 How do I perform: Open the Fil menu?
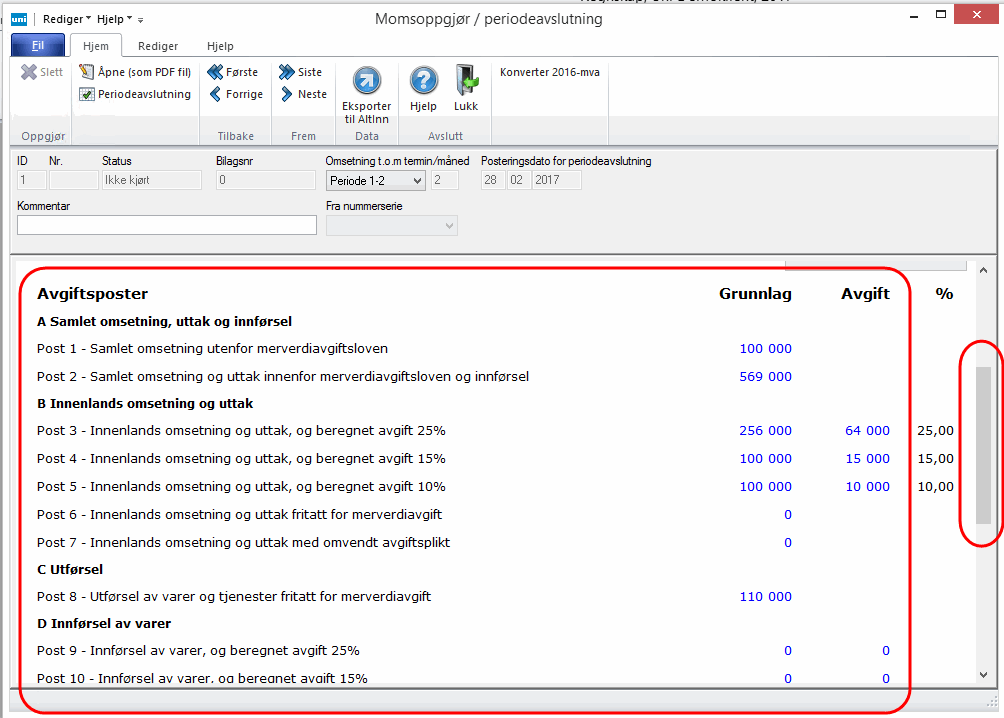(x=38, y=46)
